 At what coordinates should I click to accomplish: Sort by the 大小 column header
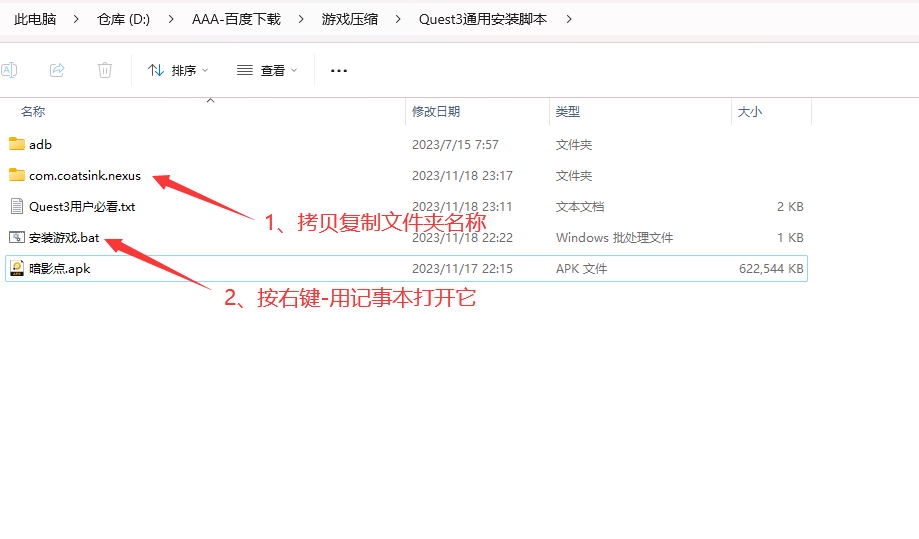click(750, 112)
